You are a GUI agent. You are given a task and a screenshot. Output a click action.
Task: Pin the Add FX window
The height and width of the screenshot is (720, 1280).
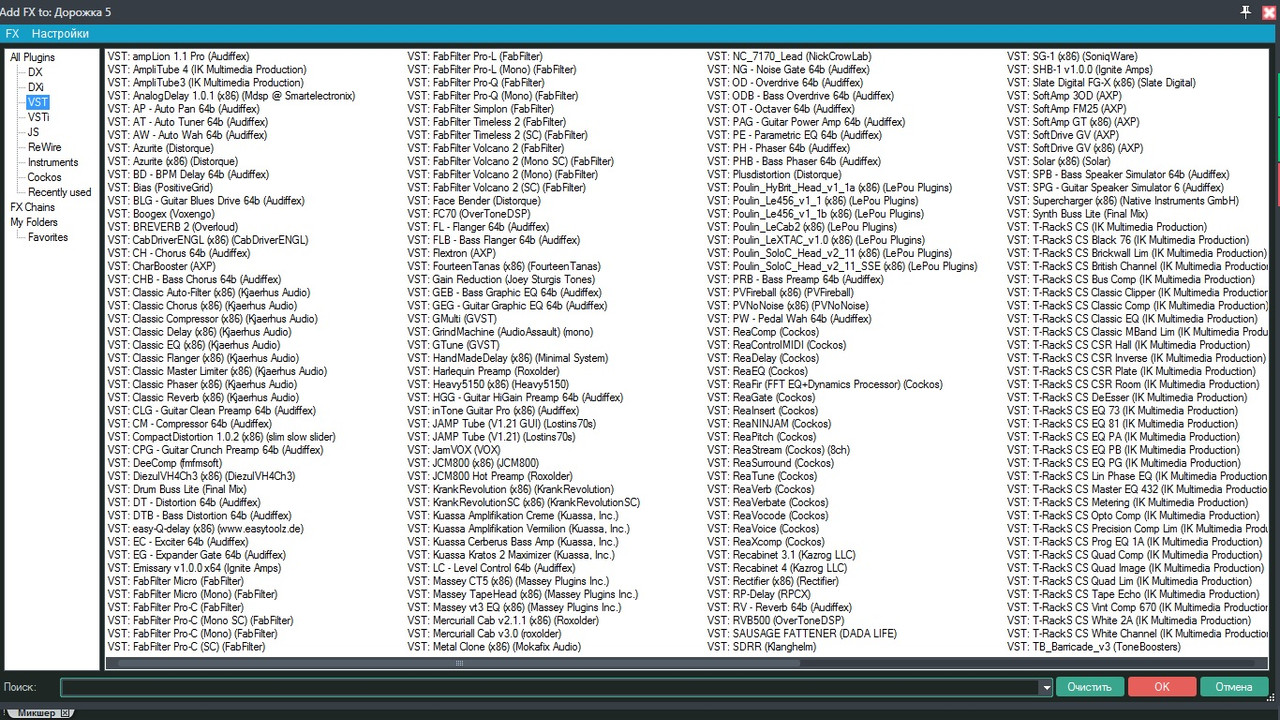(x=1245, y=11)
